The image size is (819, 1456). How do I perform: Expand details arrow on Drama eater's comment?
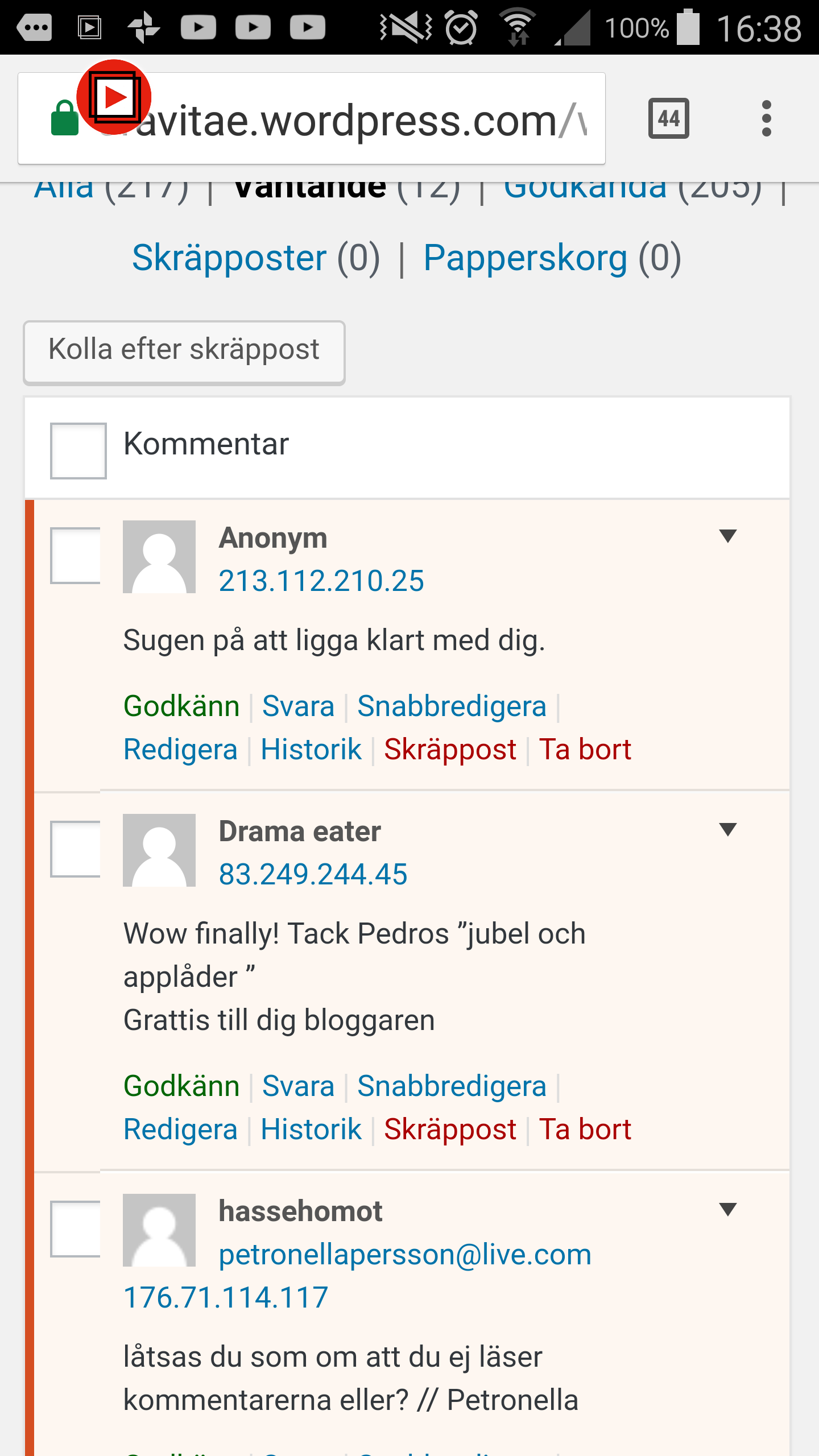click(x=727, y=829)
